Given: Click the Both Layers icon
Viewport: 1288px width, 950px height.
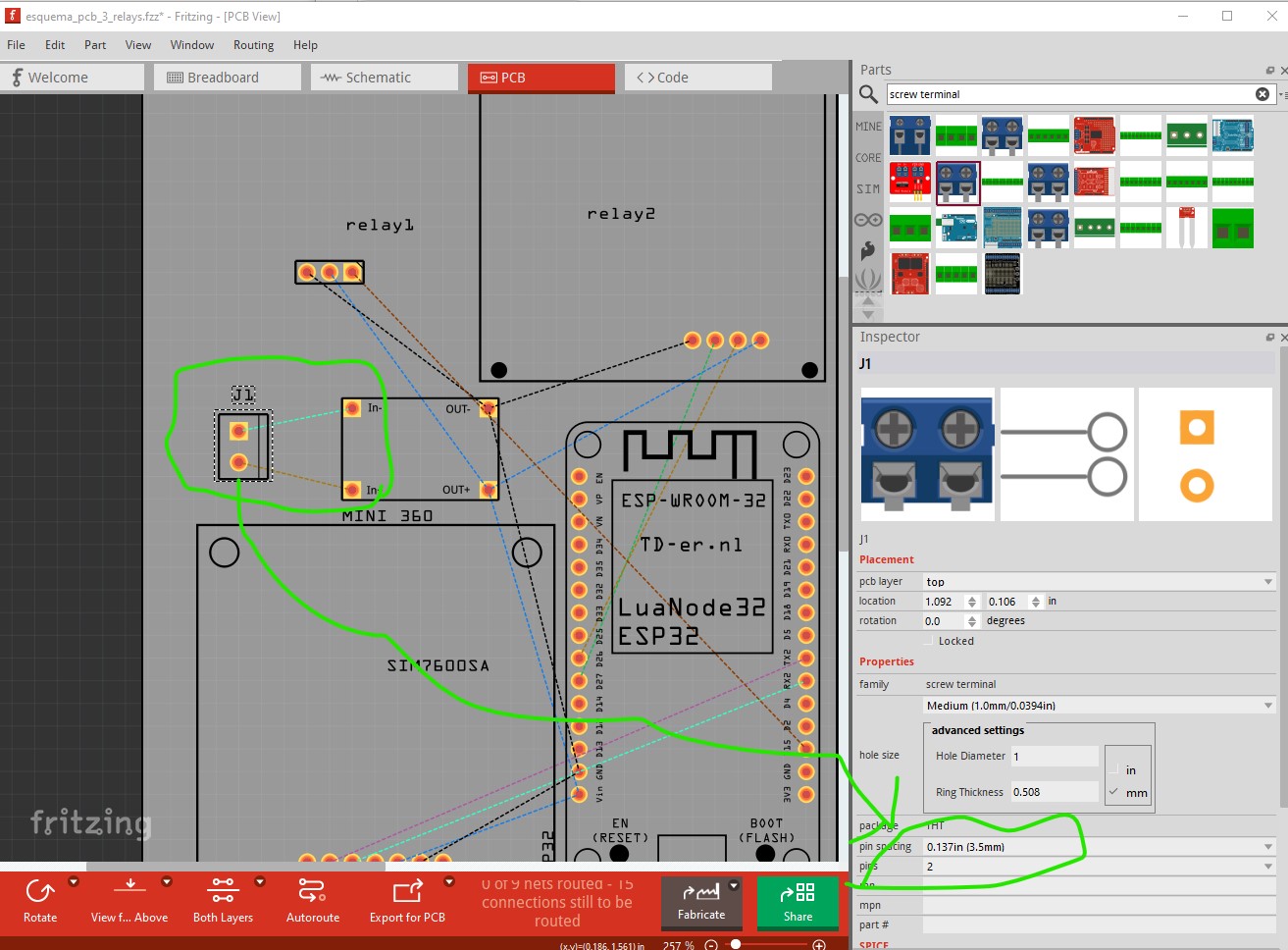Looking at the screenshot, I should [x=223, y=892].
